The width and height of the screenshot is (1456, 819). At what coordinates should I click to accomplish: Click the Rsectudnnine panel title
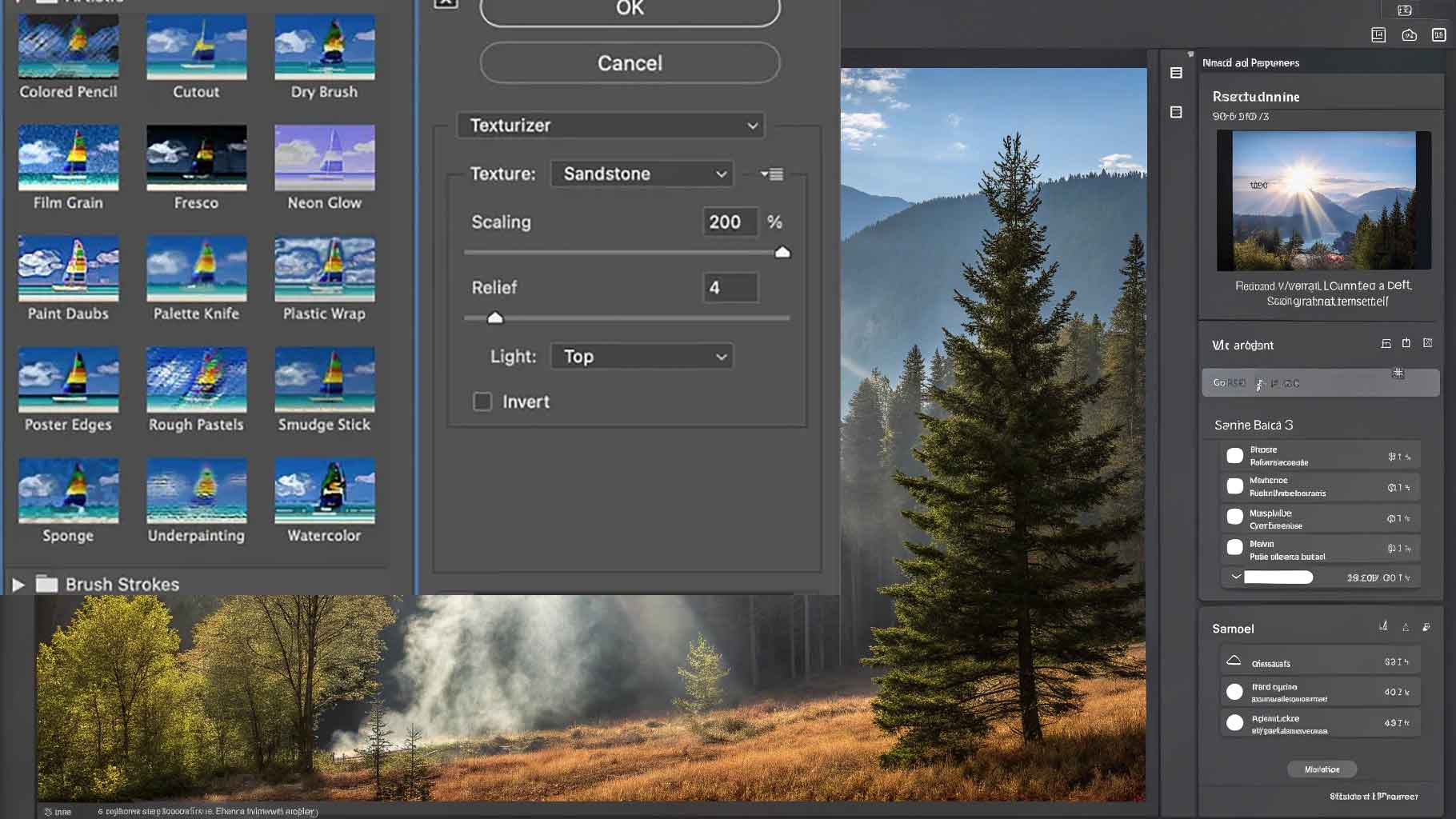pyautogui.click(x=1255, y=97)
